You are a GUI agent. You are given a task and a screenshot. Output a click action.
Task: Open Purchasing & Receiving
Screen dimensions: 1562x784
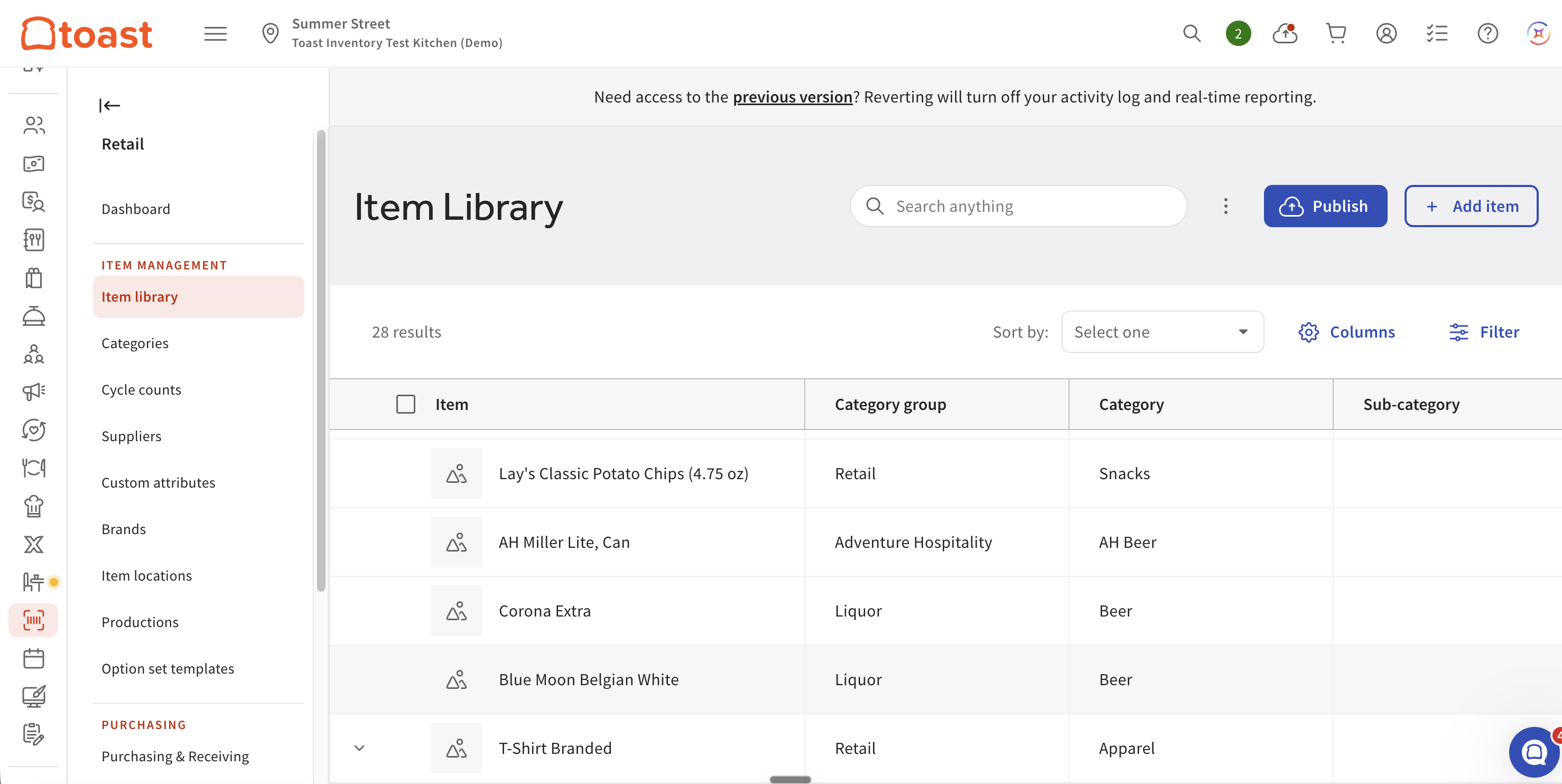pos(174,756)
